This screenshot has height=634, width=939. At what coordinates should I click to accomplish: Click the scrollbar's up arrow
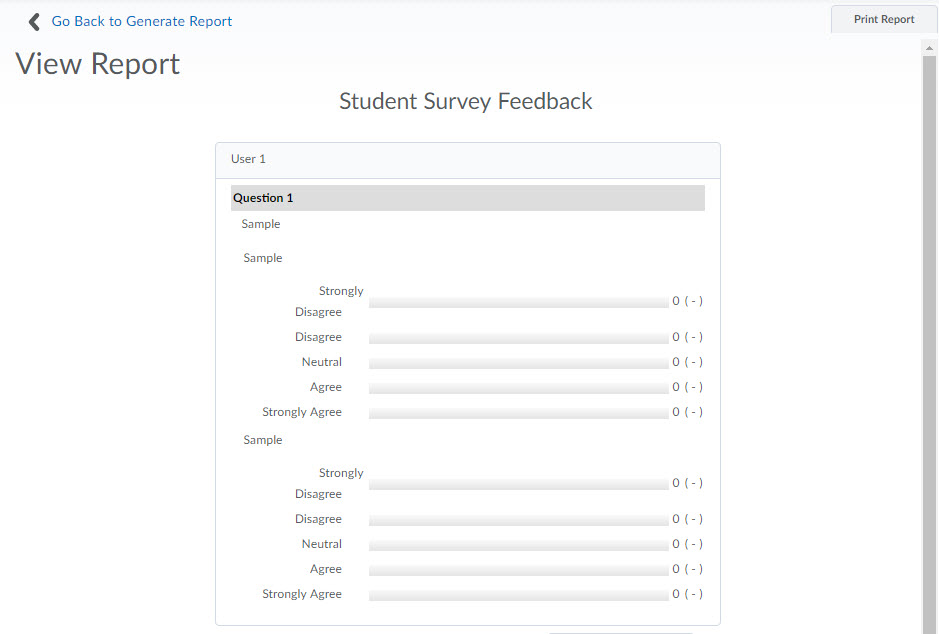point(930,47)
